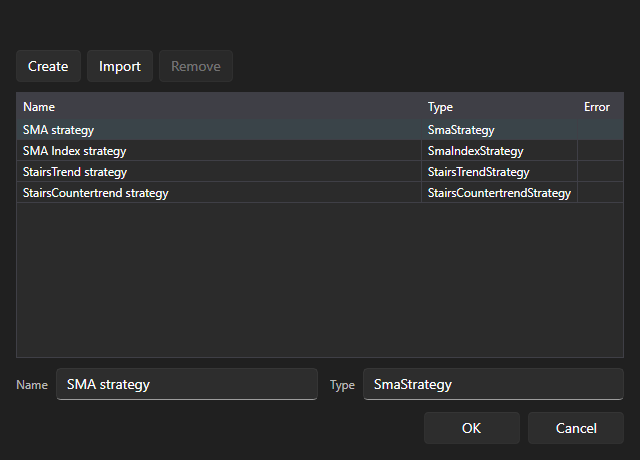Focus the Name input field

187,384
